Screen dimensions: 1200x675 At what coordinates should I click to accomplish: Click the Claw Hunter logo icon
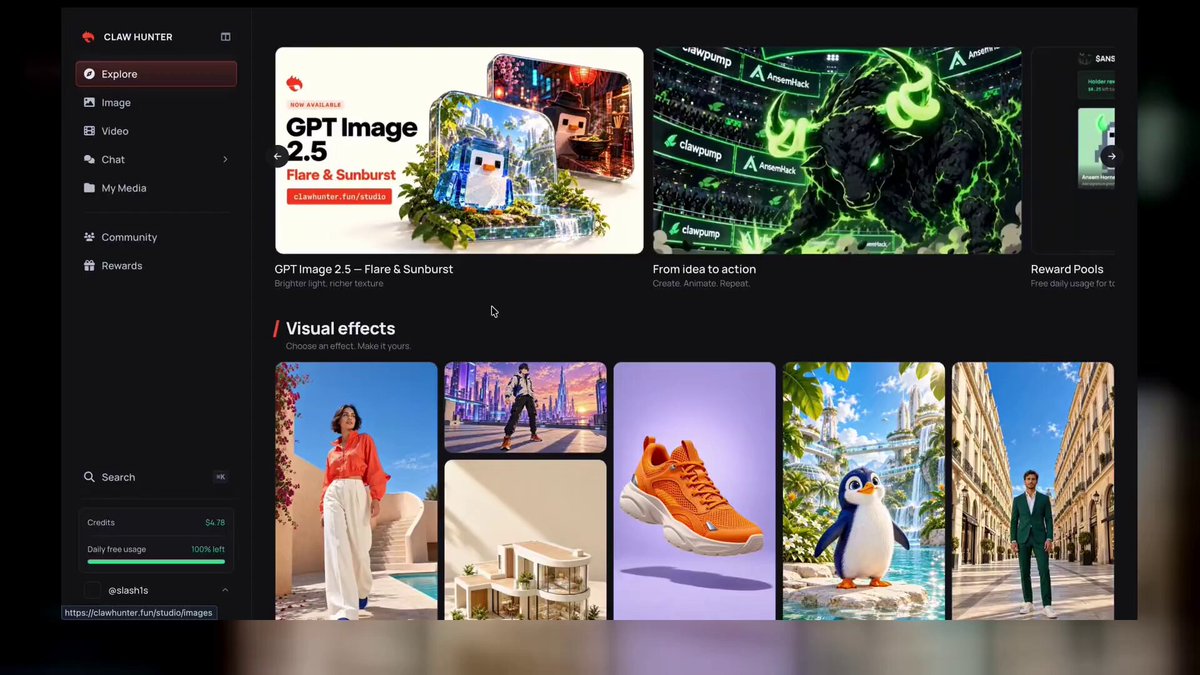pos(88,37)
